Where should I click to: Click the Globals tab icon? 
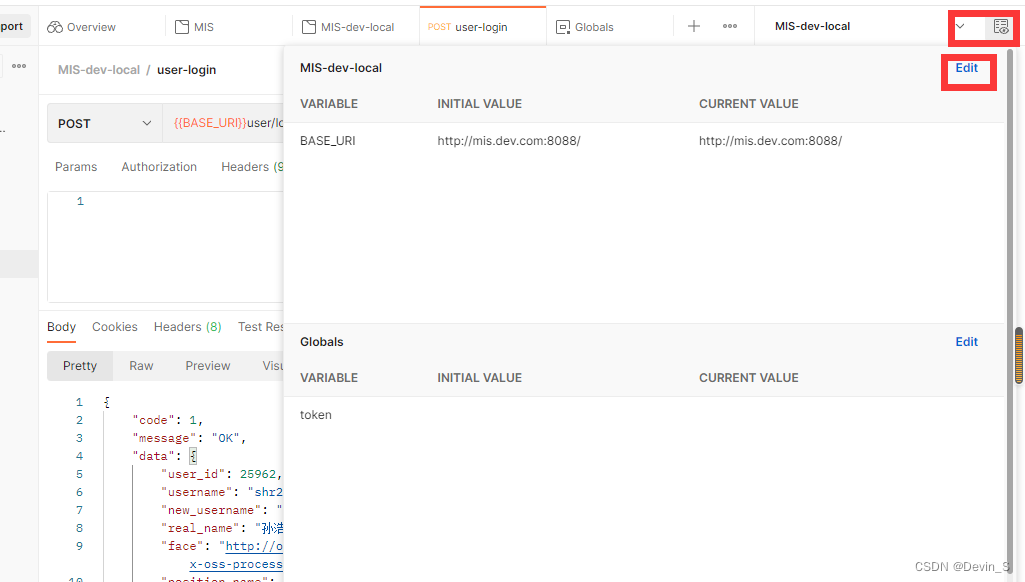tap(562, 27)
